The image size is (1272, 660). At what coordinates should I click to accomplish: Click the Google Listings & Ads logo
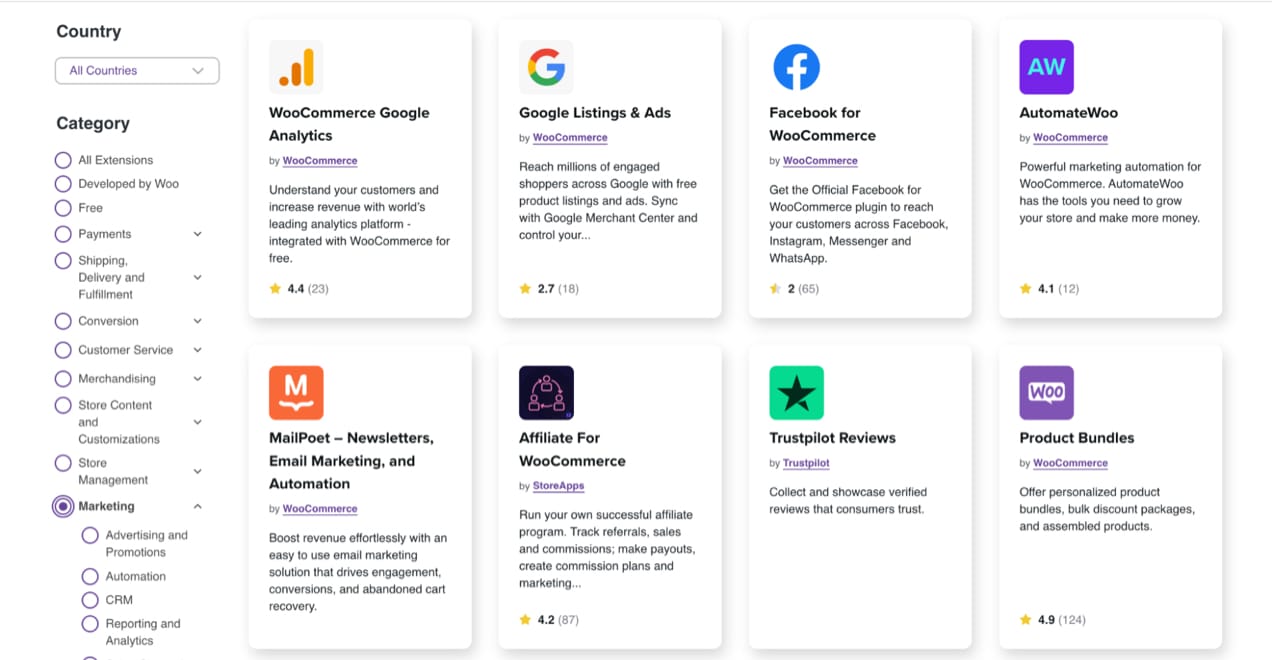pyautogui.click(x=546, y=67)
